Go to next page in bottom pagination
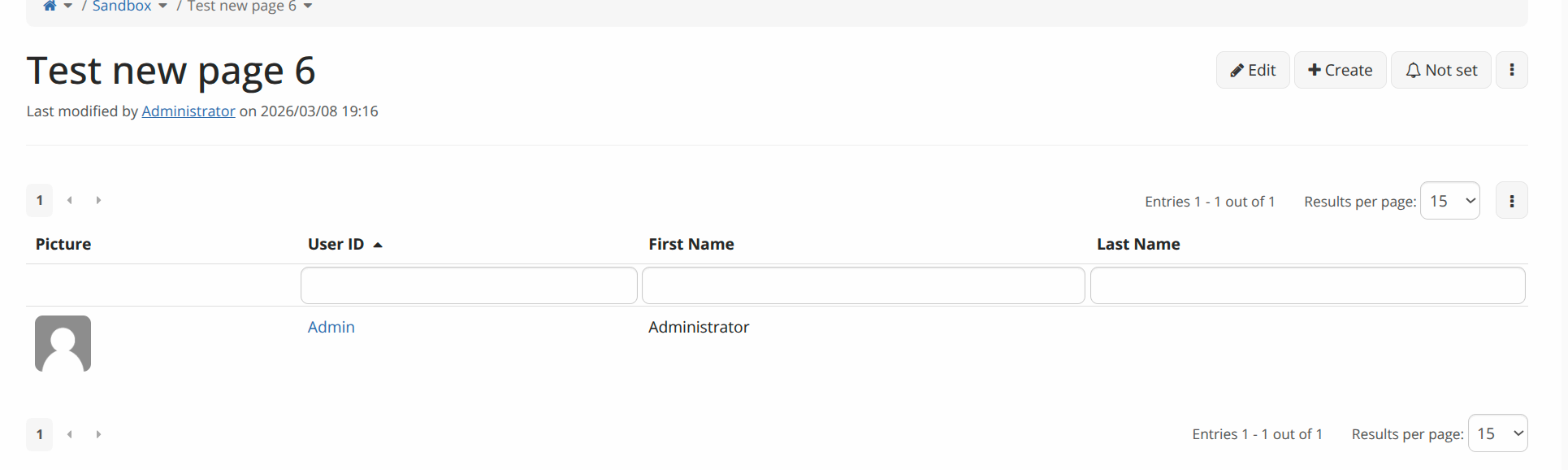The height and width of the screenshot is (470, 1568). tap(98, 434)
